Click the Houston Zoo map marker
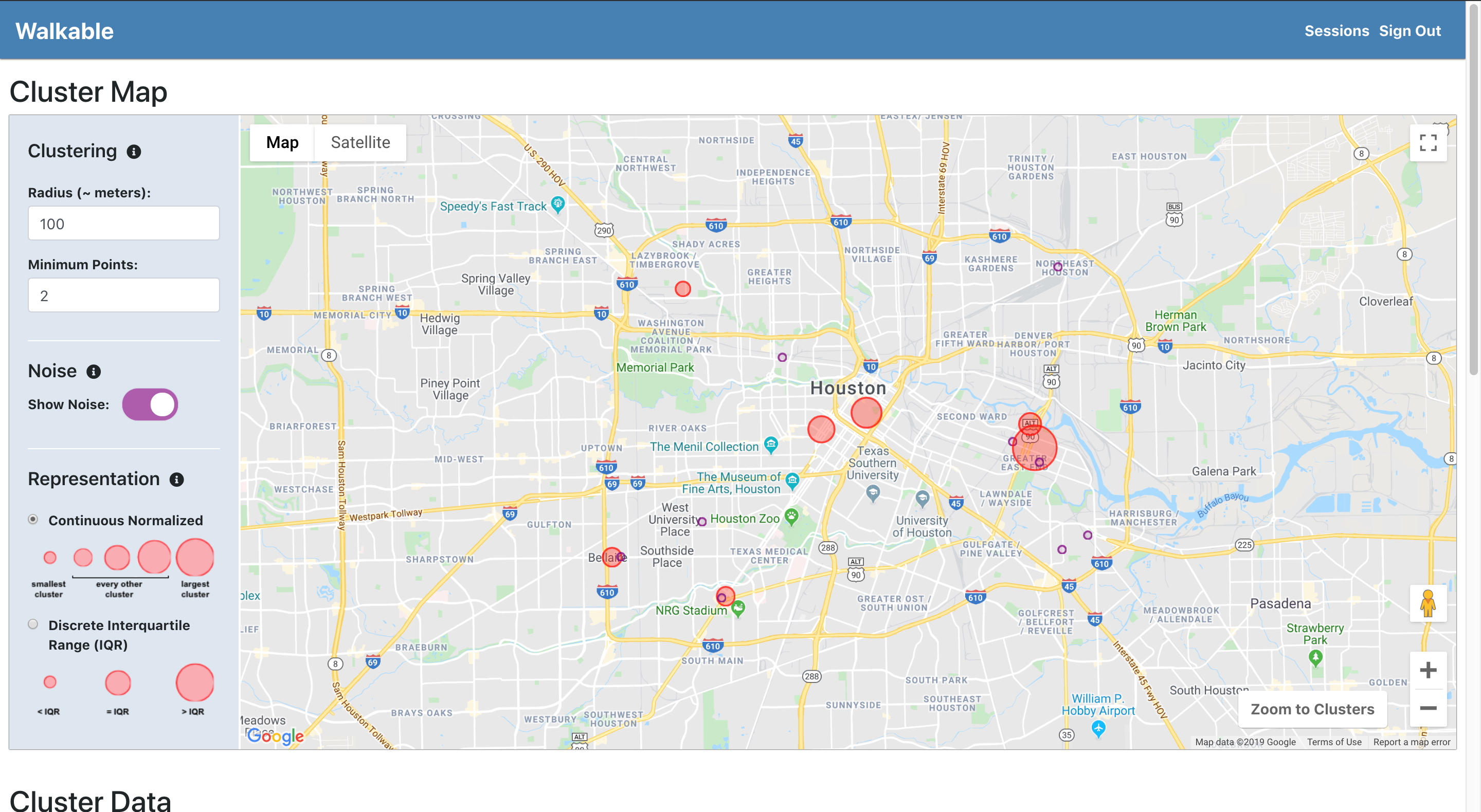Image resolution: width=1481 pixels, height=812 pixels. tap(792, 515)
